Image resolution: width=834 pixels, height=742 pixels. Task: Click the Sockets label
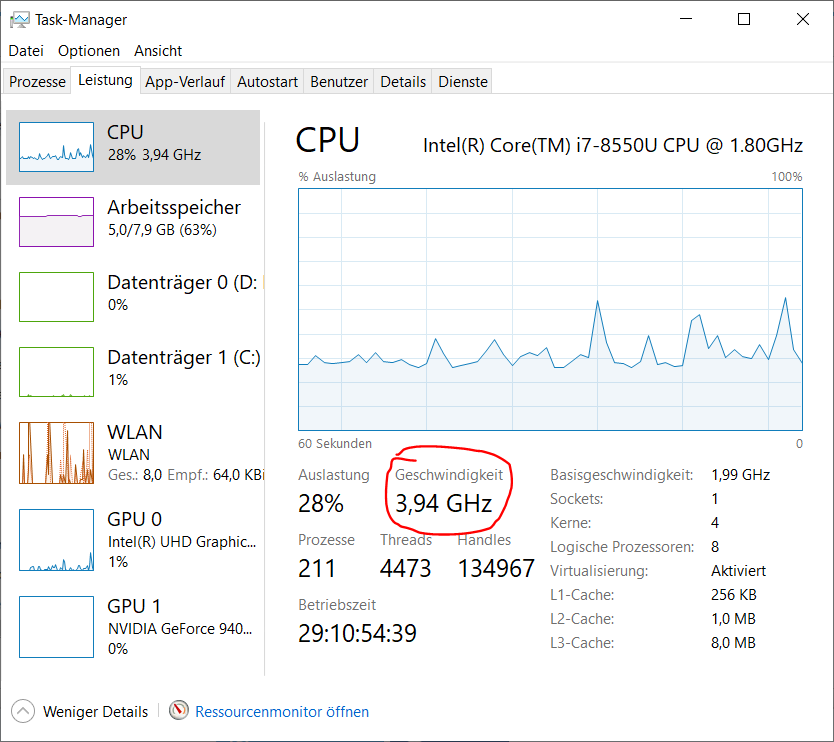(x=577, y=499)
